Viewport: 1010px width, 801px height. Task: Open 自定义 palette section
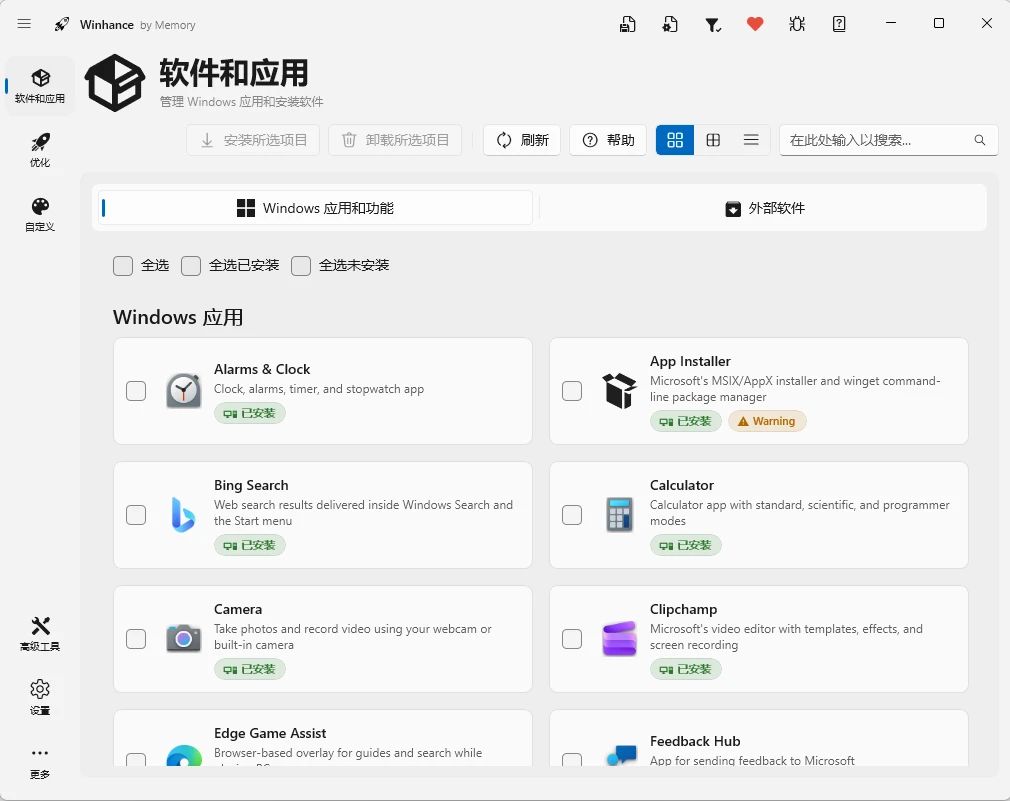tap(40, 214)
